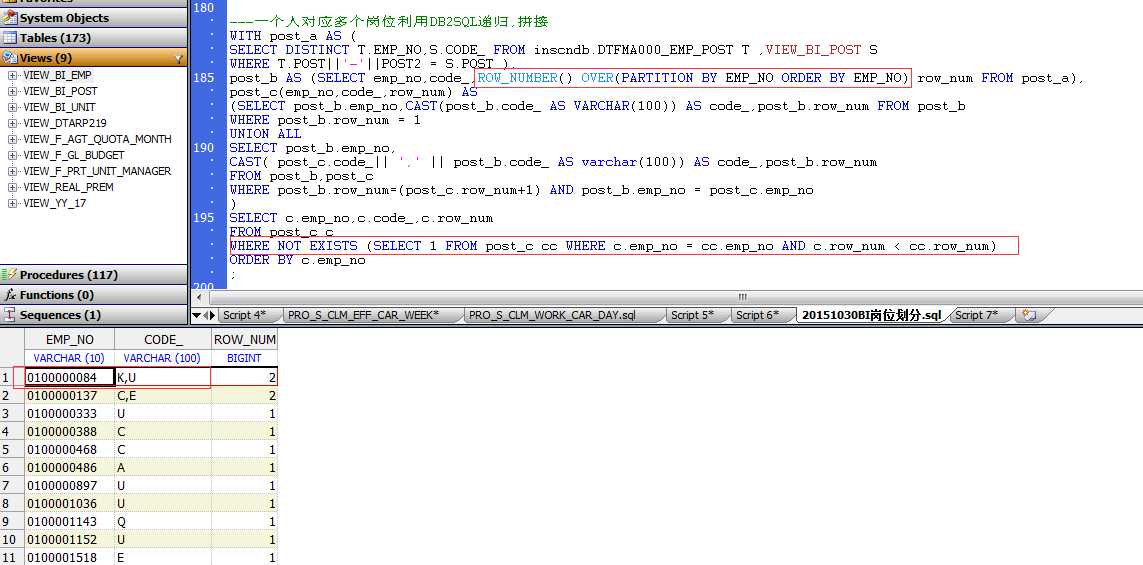Screen dimensions: 1143x565
Task: Click cell 0100000137 in results grid
Action: tap(69, 395)
